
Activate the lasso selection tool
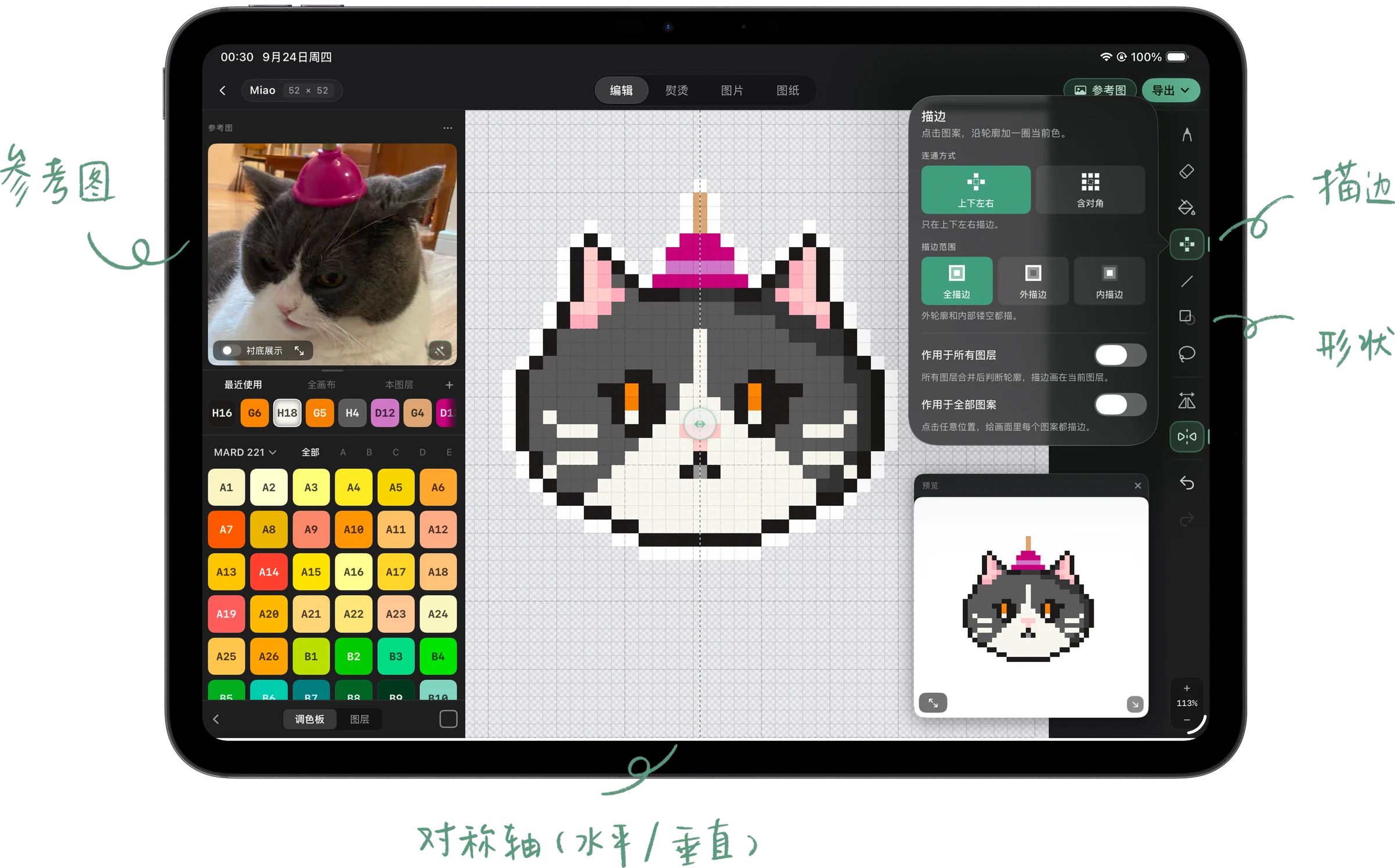(1186, 354)
